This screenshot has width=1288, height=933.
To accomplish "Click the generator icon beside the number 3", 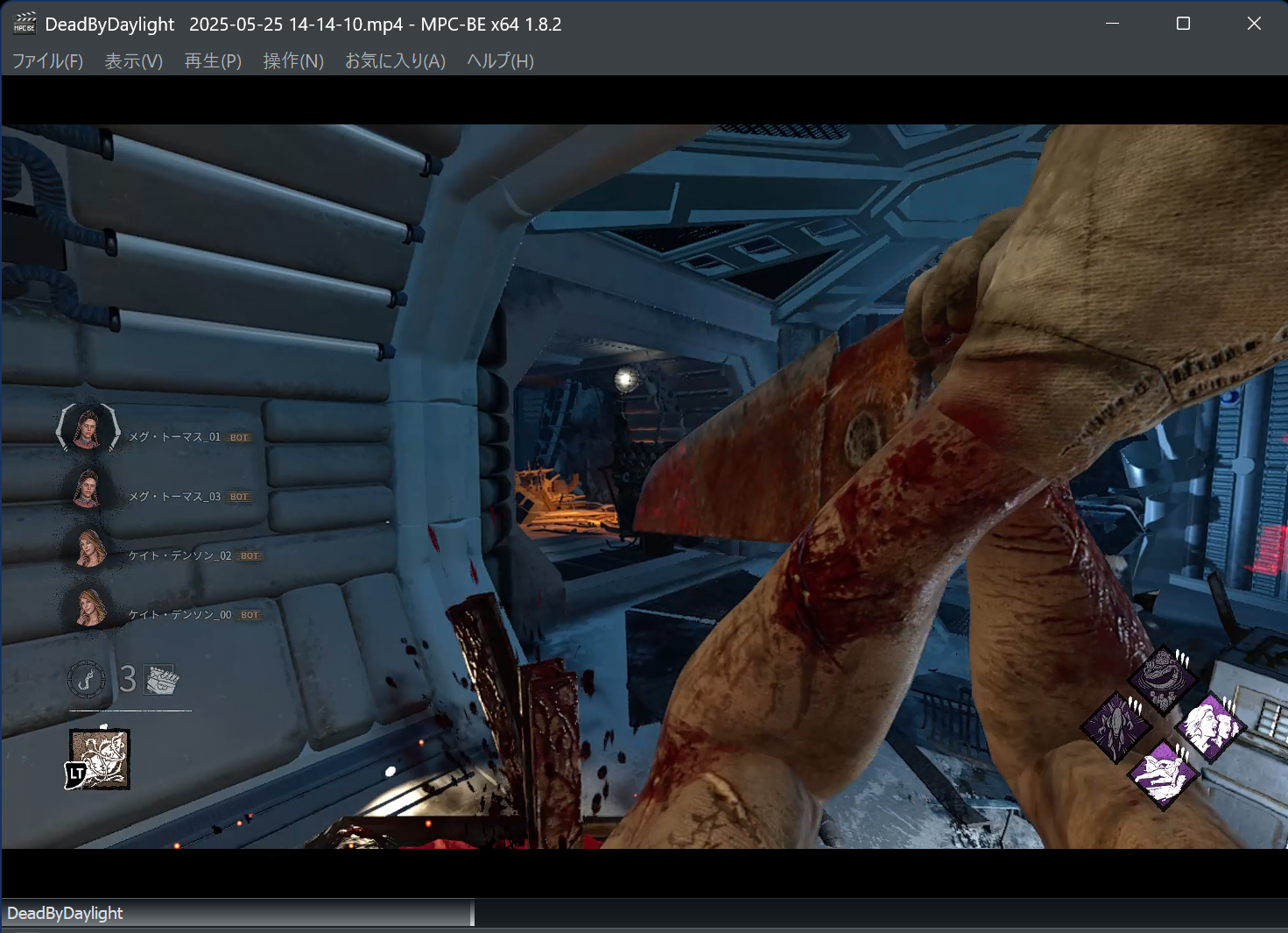I will pos(162,679).
